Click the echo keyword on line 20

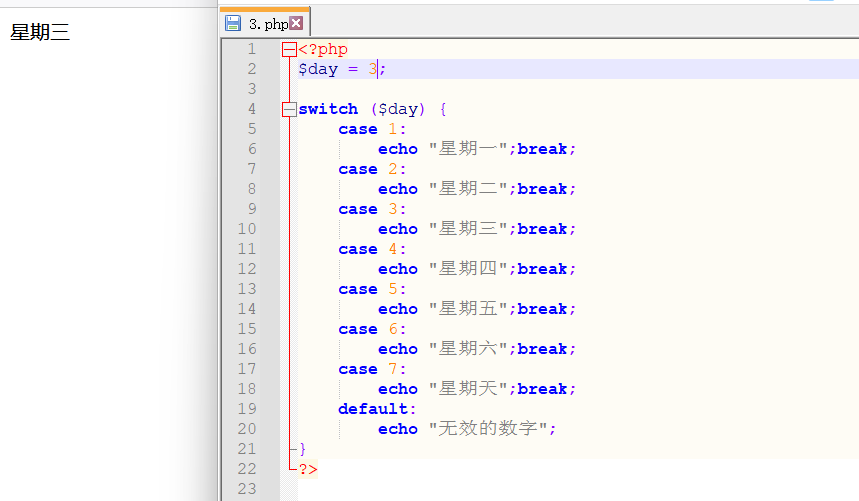[x=398, y=429]
